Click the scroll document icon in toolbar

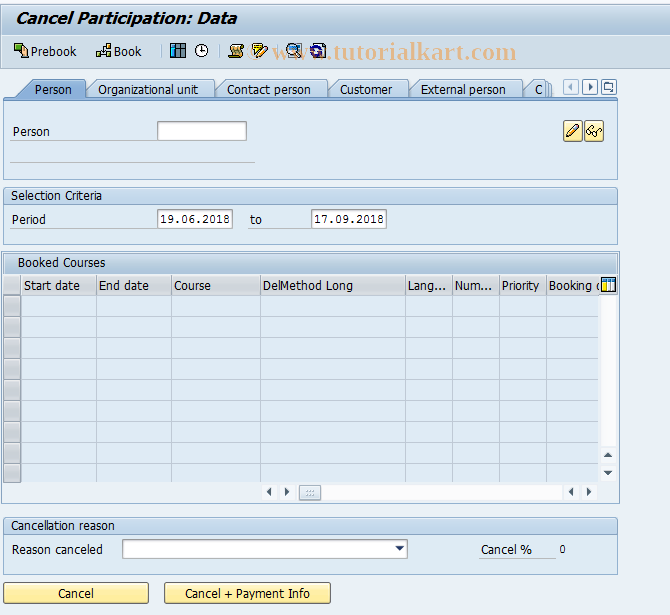[x=236, y=51]
